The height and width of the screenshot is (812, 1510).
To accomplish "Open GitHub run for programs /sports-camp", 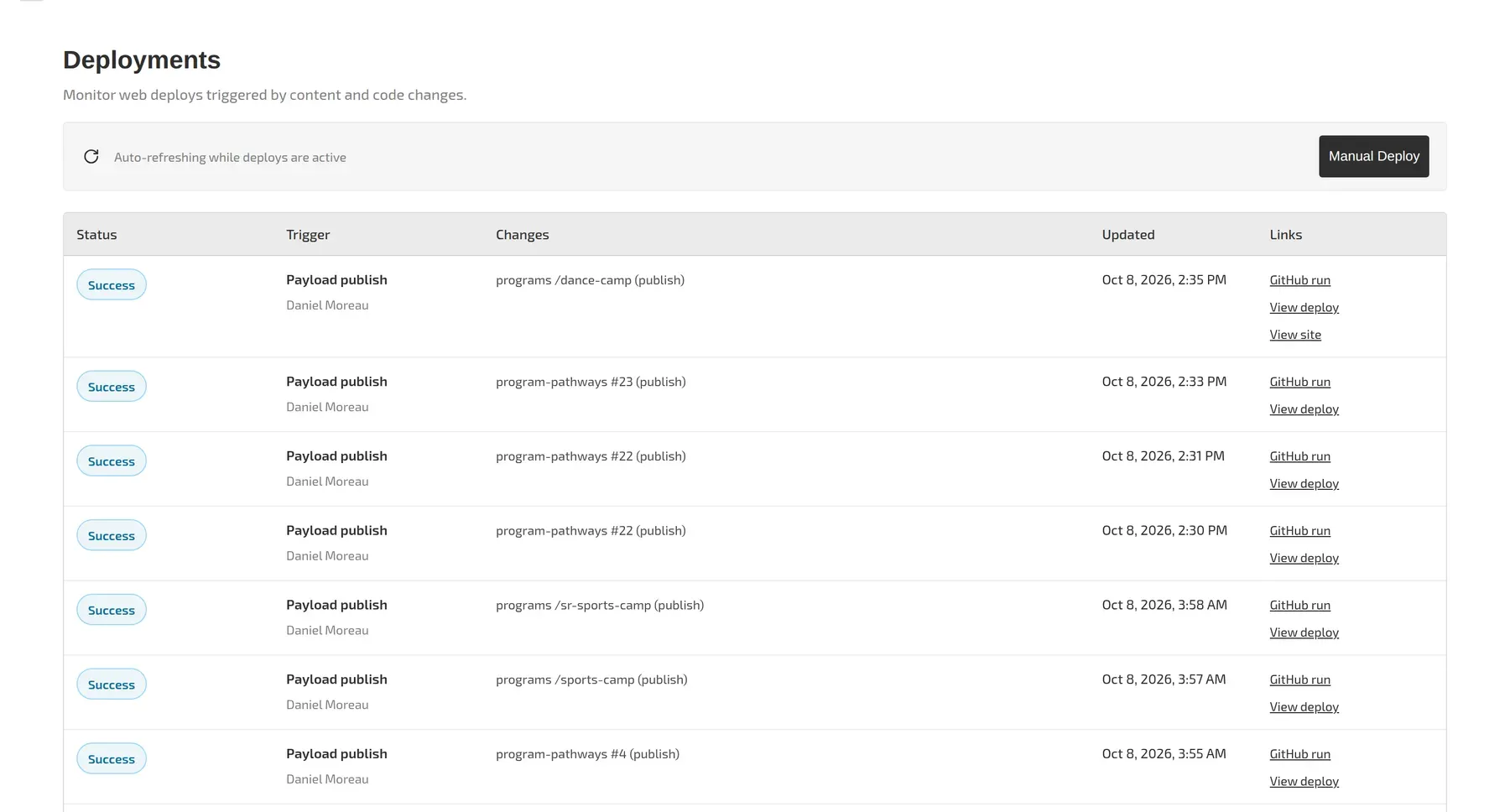I will (1299, 680).
